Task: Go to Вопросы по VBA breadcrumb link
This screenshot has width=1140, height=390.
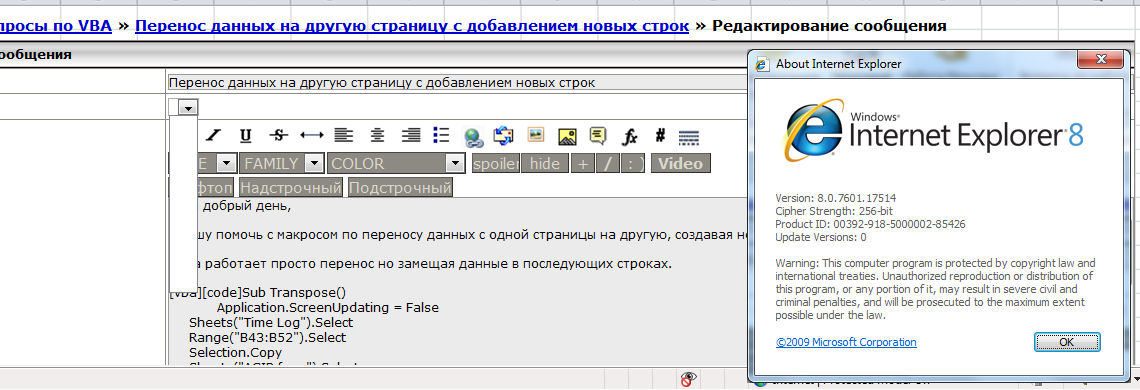Action: pos(55,26)
